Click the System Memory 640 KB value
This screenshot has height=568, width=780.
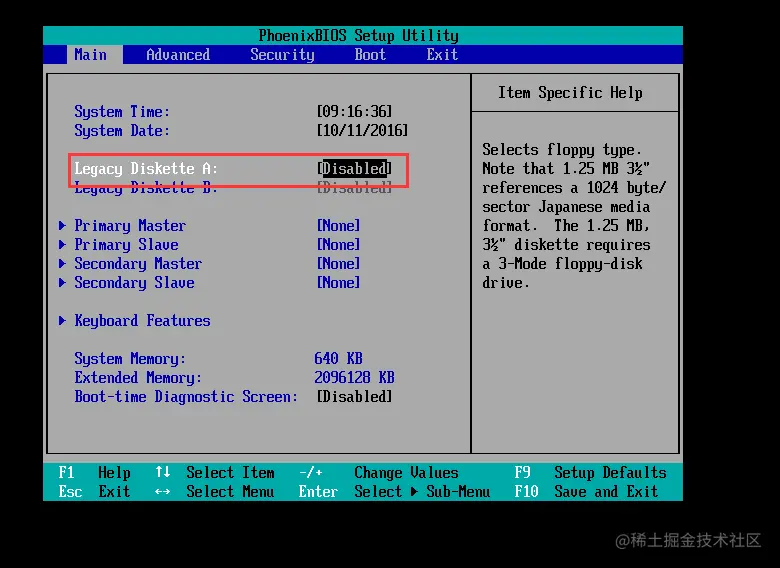(x=338, y=358)
